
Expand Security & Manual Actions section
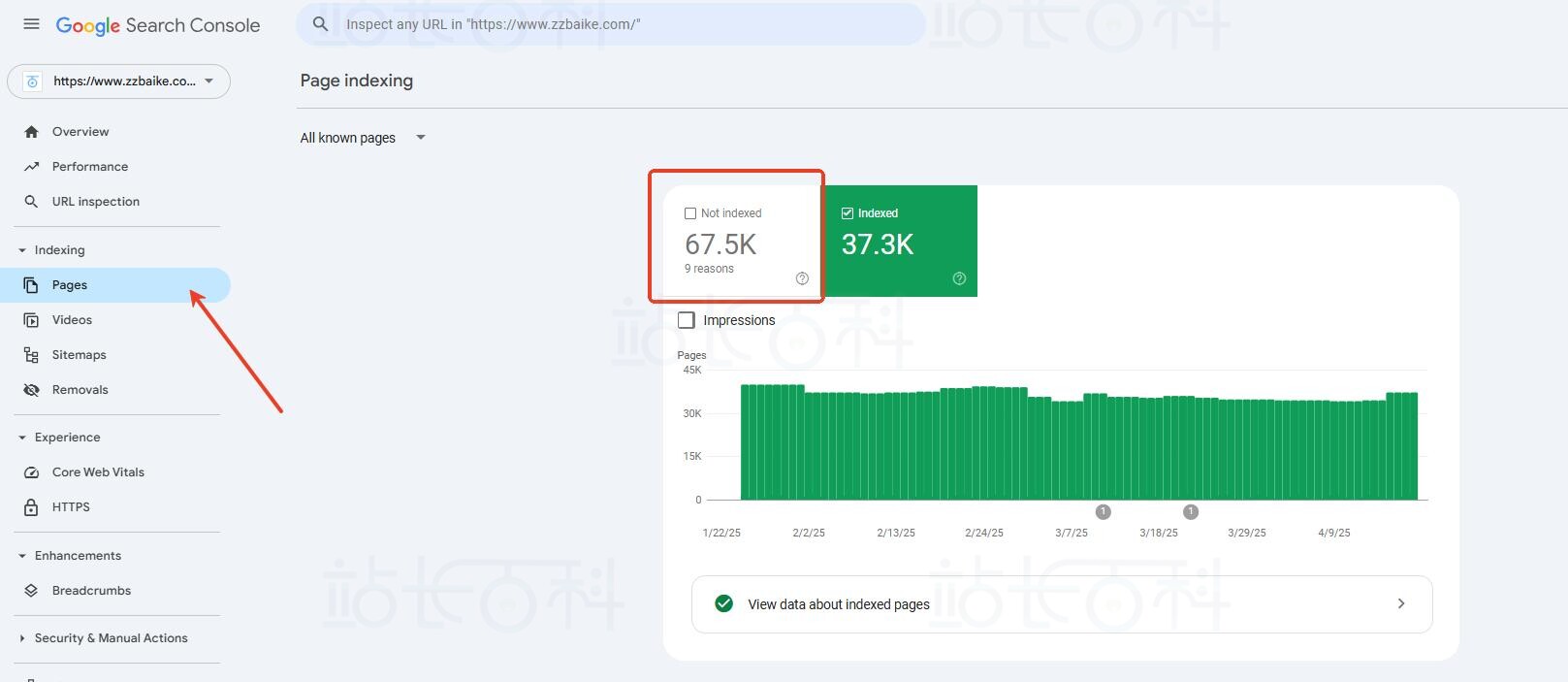pyautogui.click(x=111, y=638)
